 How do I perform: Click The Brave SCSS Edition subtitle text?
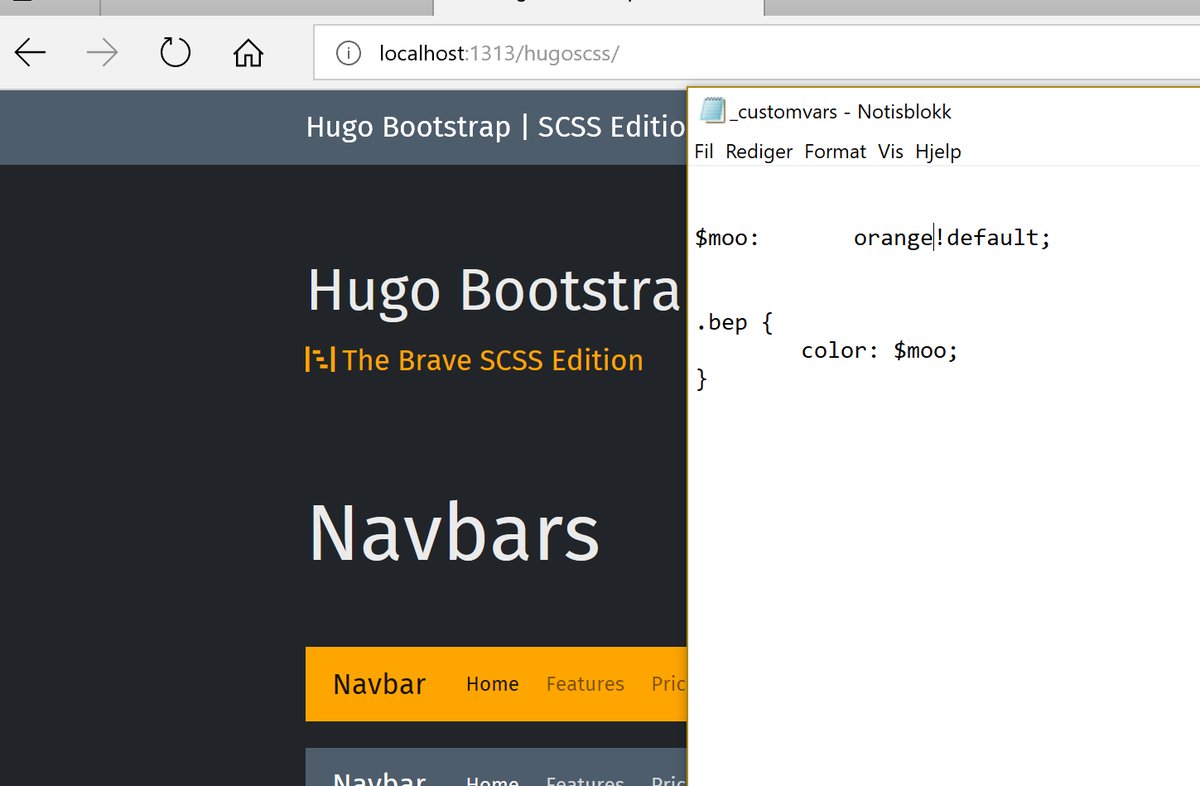[x=493, y=360]
